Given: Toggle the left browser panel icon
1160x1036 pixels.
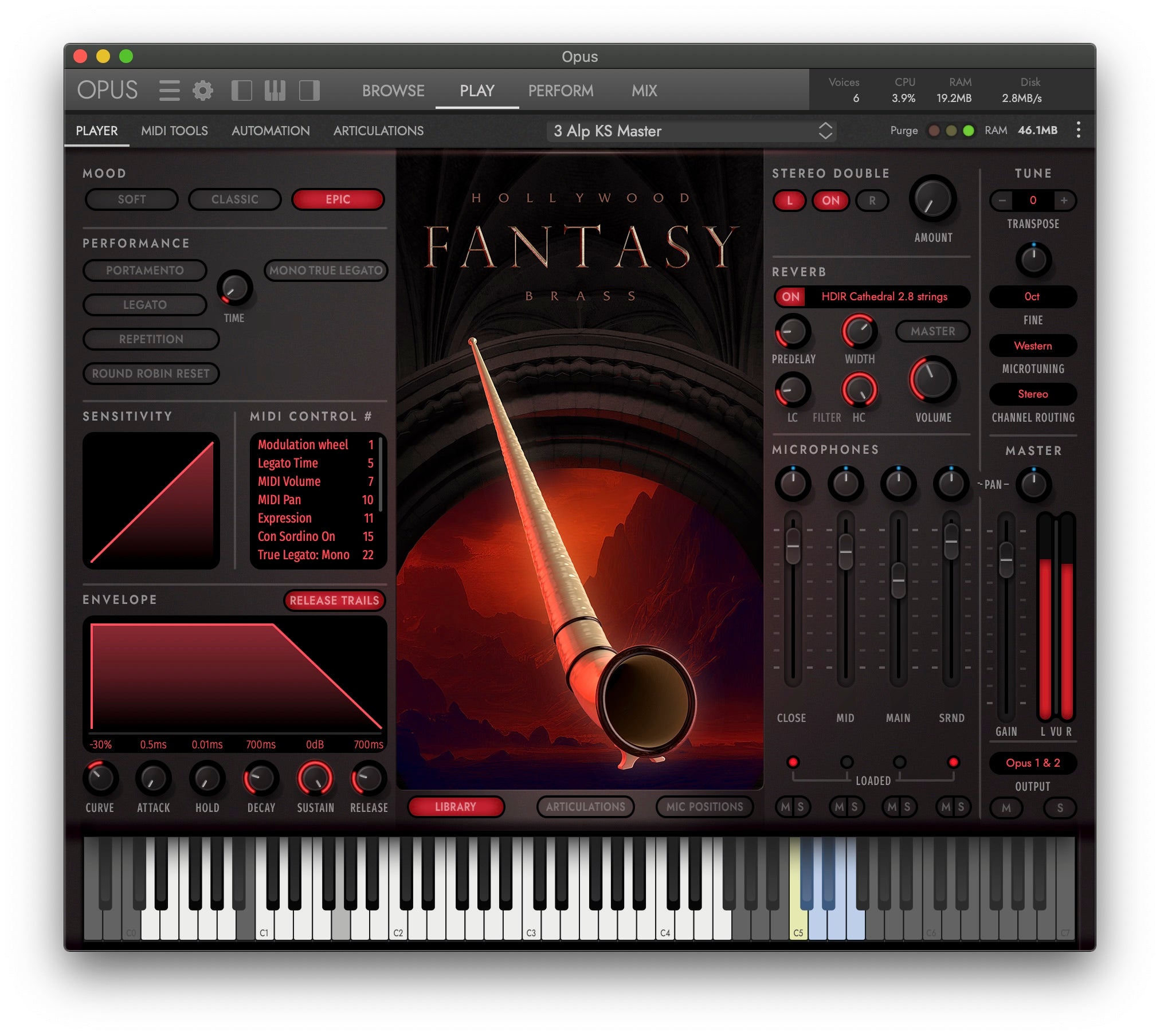Looking at the screenshot, I should coord(242,91).
